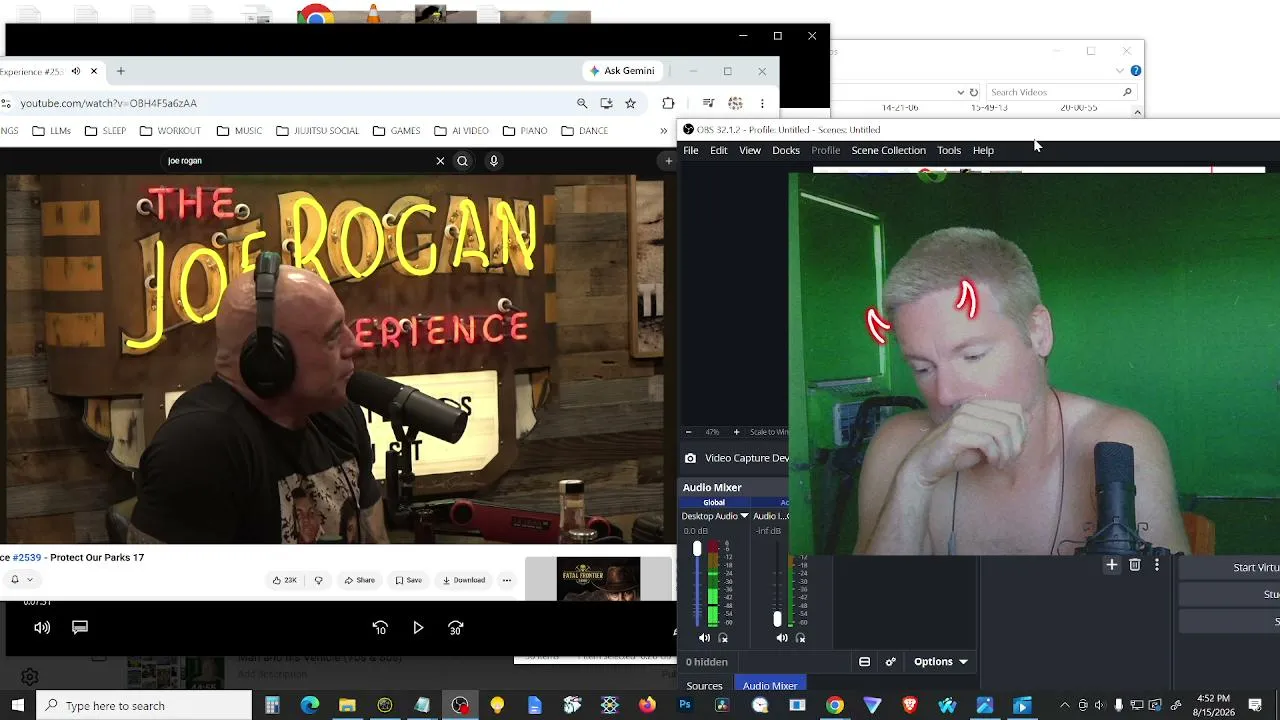Delete selected item with trash icon in OBS
The height and width of the screenshot is (720, 1280).
(x=1134, y=566)
